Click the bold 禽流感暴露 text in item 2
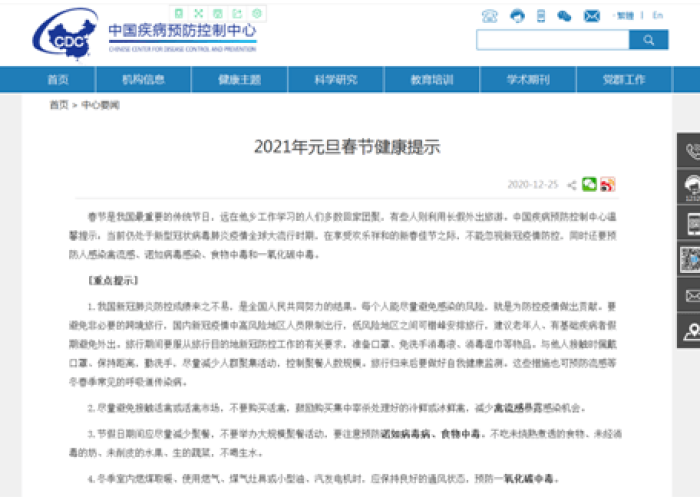This screenshot has width=700, height=500. pos(517,408)
